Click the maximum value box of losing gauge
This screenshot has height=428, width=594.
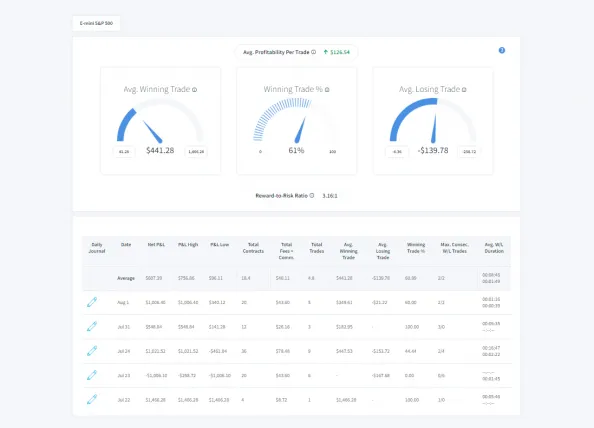click(469, 152)
